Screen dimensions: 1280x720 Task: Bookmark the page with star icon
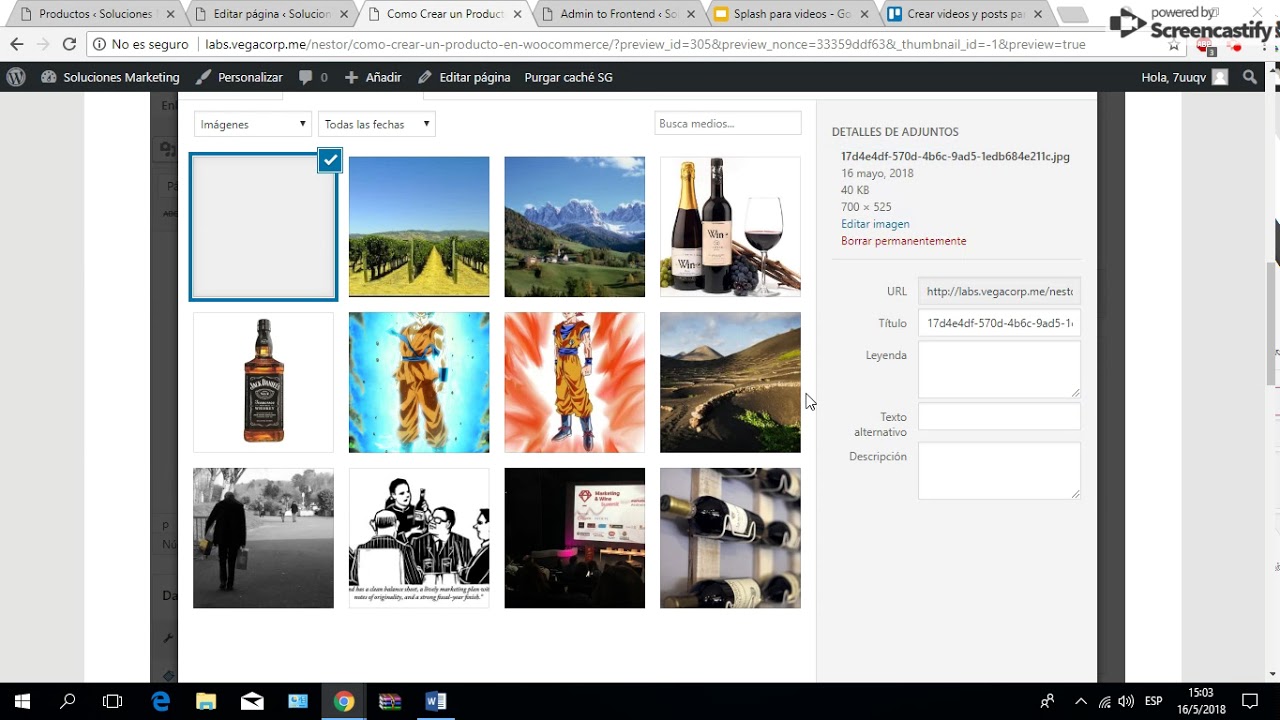tap(1174, 46)
